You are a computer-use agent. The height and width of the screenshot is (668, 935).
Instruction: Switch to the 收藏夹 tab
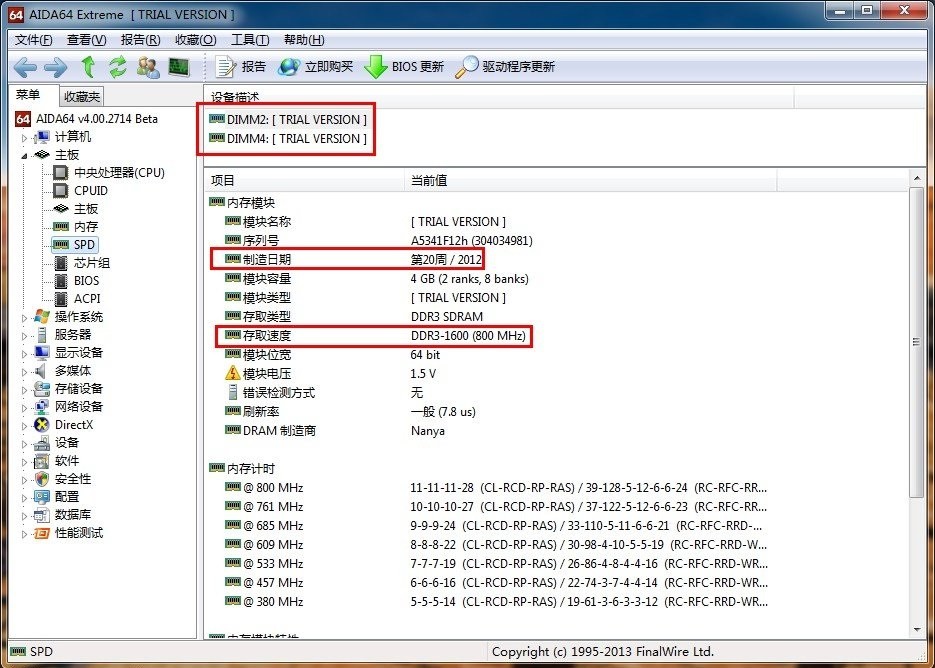[81, 97]
